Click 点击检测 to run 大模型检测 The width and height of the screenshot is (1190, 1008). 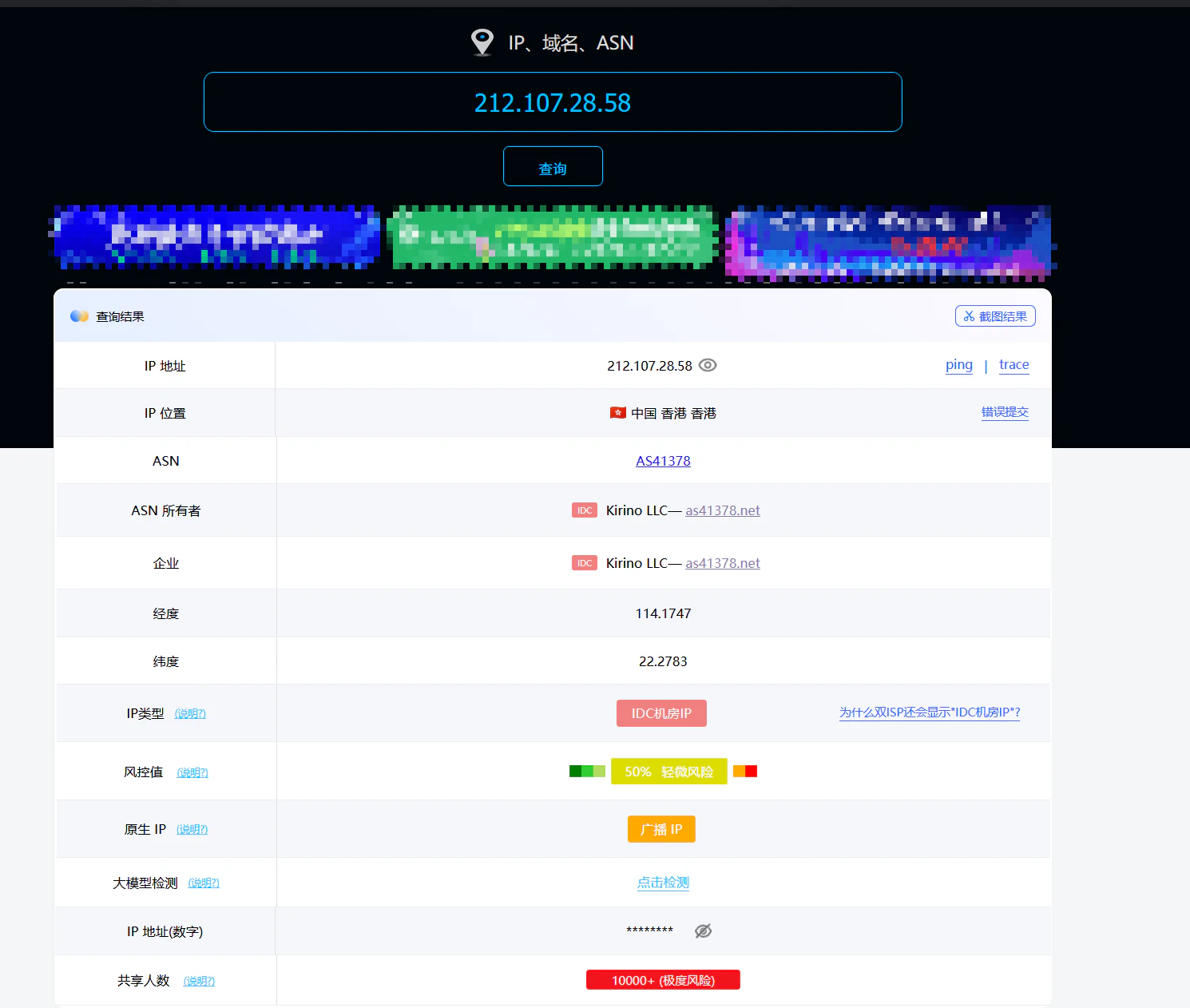(x=663, y=883)
